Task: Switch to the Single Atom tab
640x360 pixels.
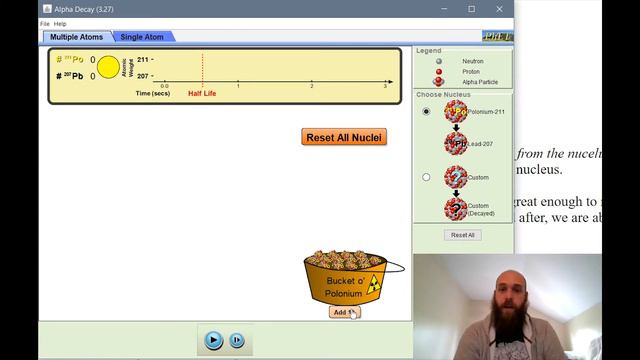Action: (142, 37)
